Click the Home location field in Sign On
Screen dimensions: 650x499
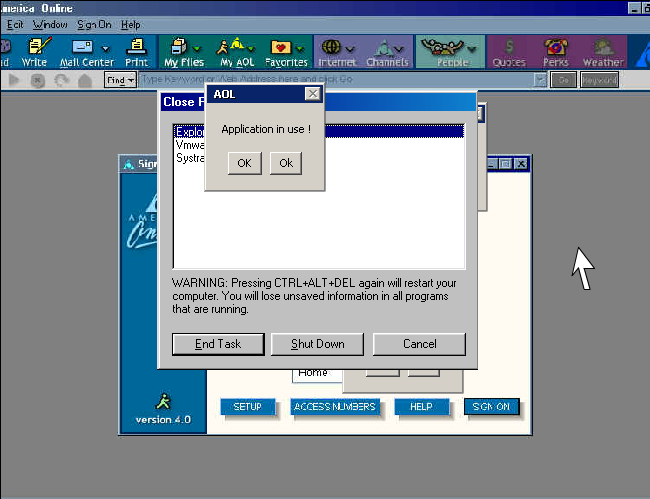(317, 375)
